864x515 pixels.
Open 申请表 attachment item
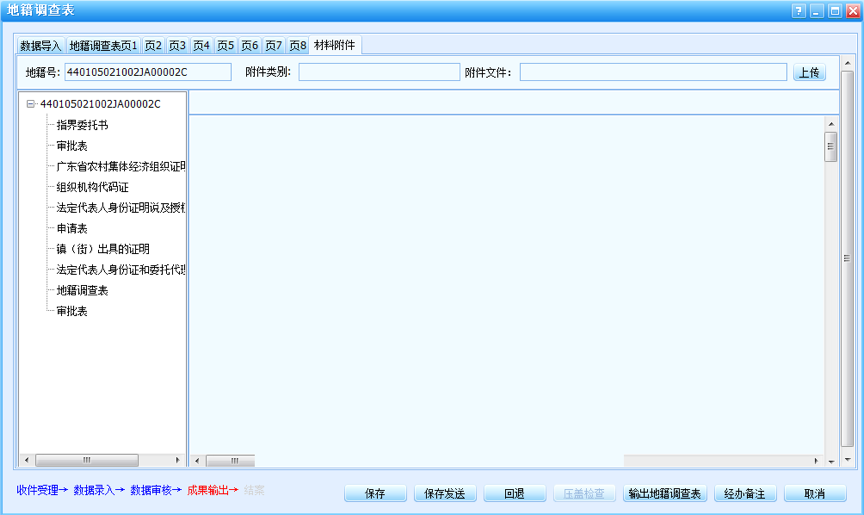pyautogui.click(x=72, y=229)
